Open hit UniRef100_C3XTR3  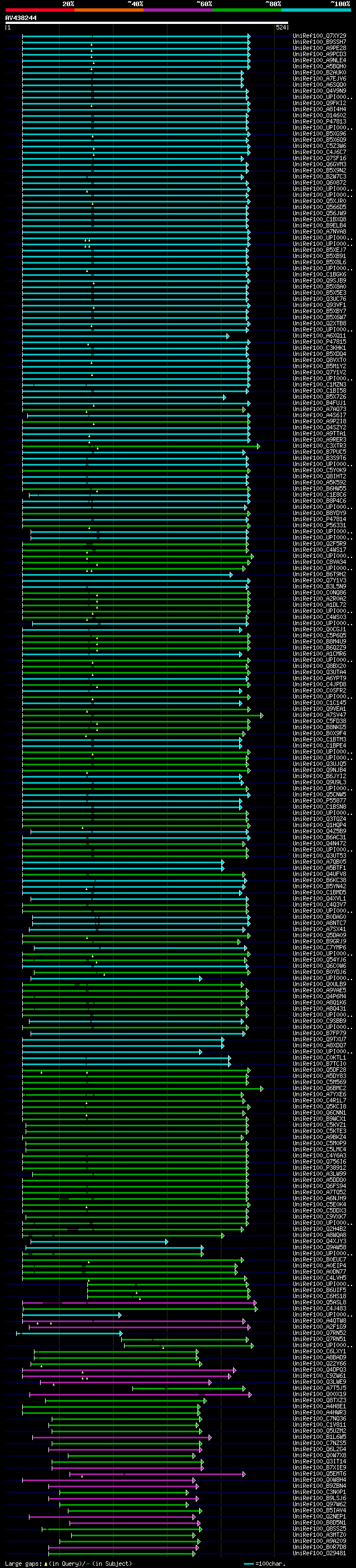pyautogui.click(x=319, y=446)
